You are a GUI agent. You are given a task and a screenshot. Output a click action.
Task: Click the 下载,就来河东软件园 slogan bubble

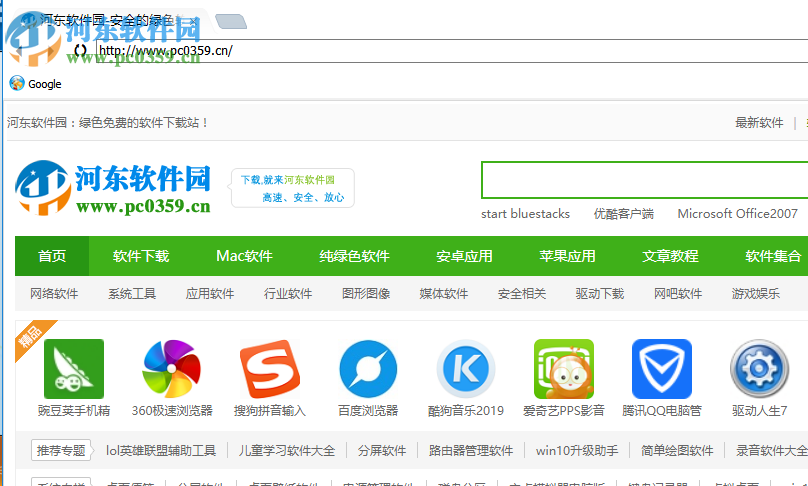(x=293, y=188)
